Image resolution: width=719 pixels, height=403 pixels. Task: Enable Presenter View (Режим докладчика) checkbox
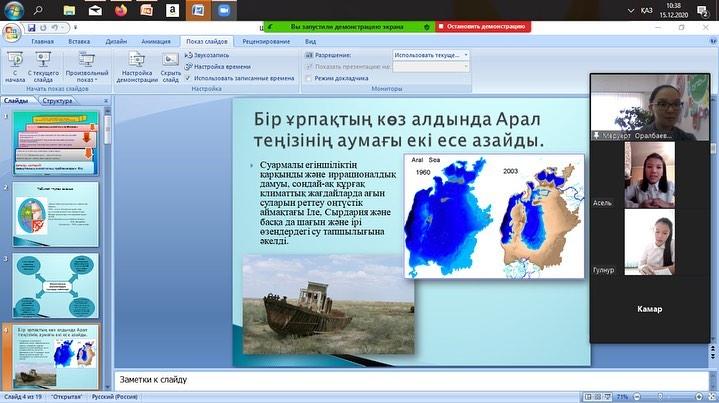pos(309,77)
